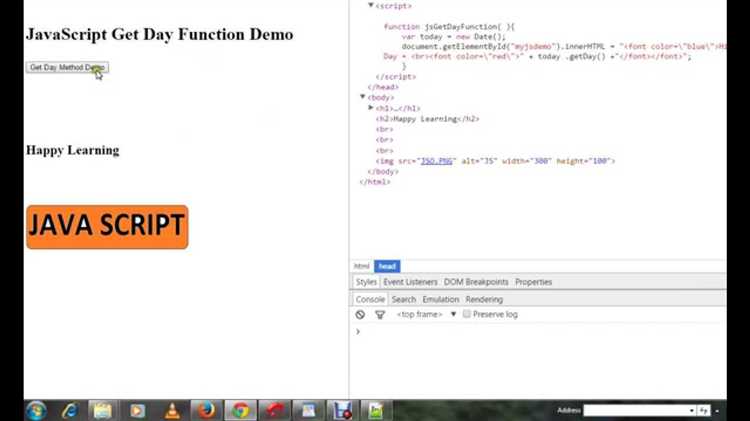Select the img element line in DOM tree
The height and width of the screenshot is (421, 750).
click(495, 161)
